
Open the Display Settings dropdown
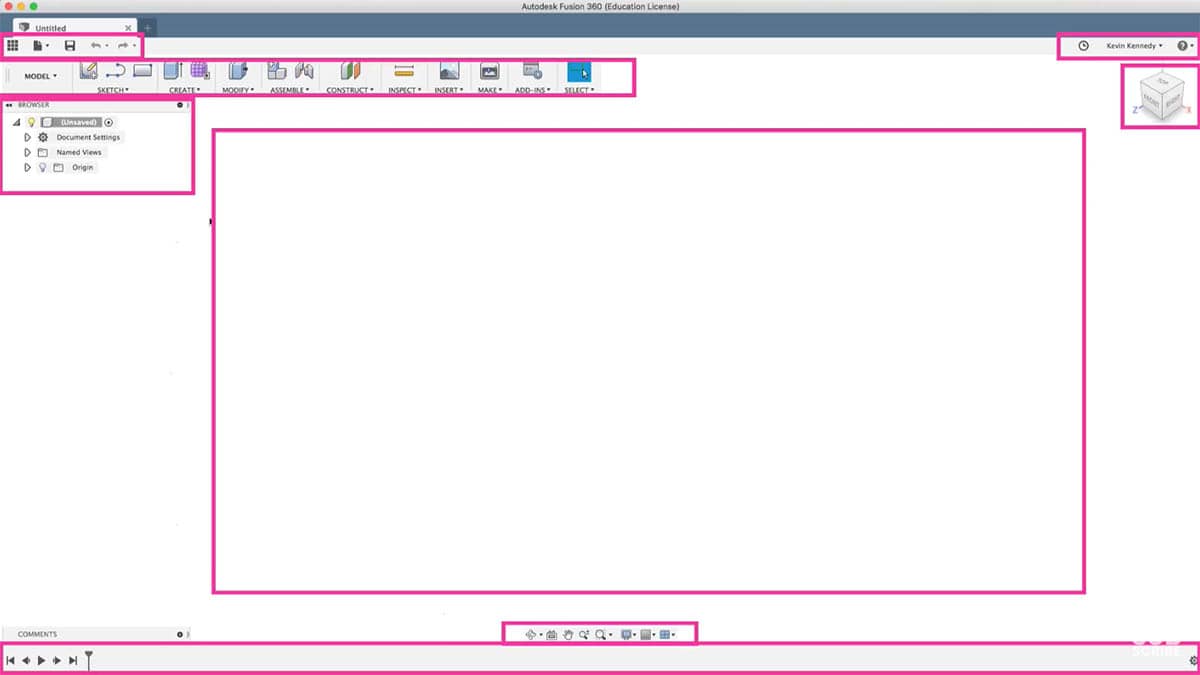[x=629, y=634]
